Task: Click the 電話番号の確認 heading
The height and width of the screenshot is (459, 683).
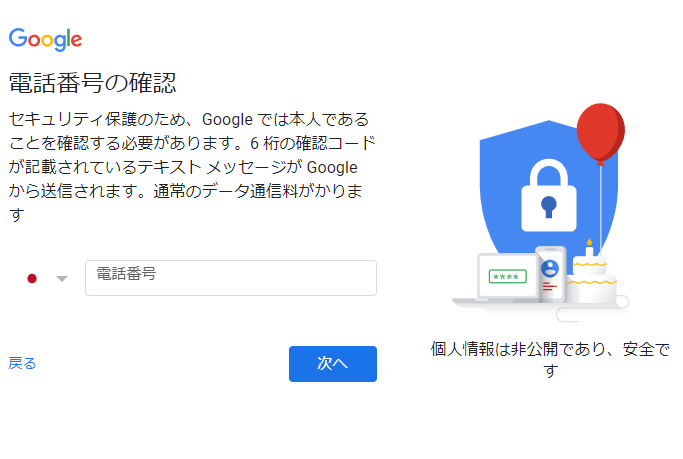Action: pyautogui.click(x=99, y=83)
